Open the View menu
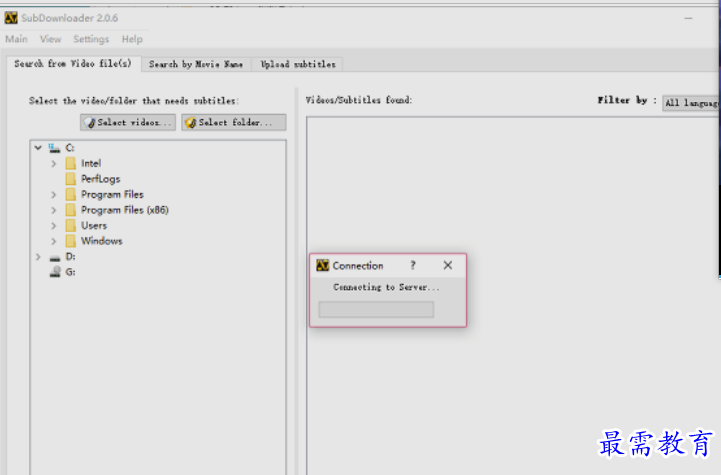721x475 pixels. 50,39
